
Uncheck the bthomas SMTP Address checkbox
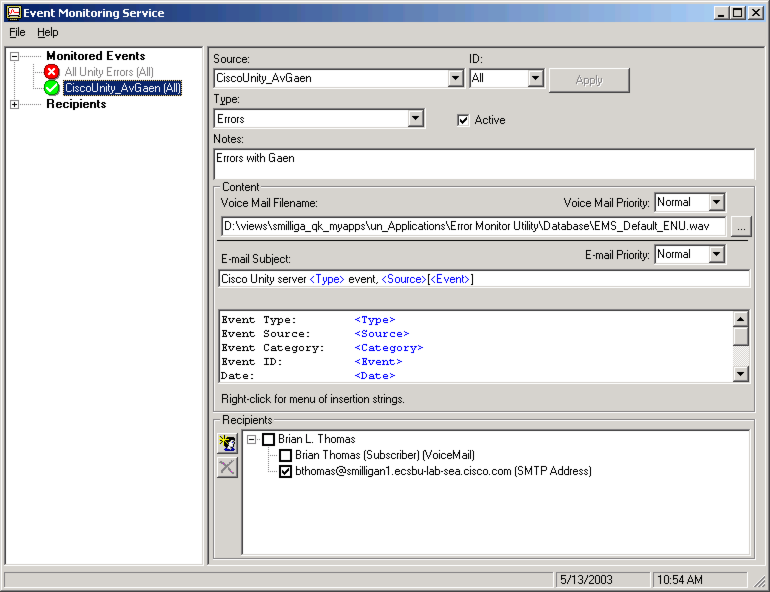click(285, 472)
